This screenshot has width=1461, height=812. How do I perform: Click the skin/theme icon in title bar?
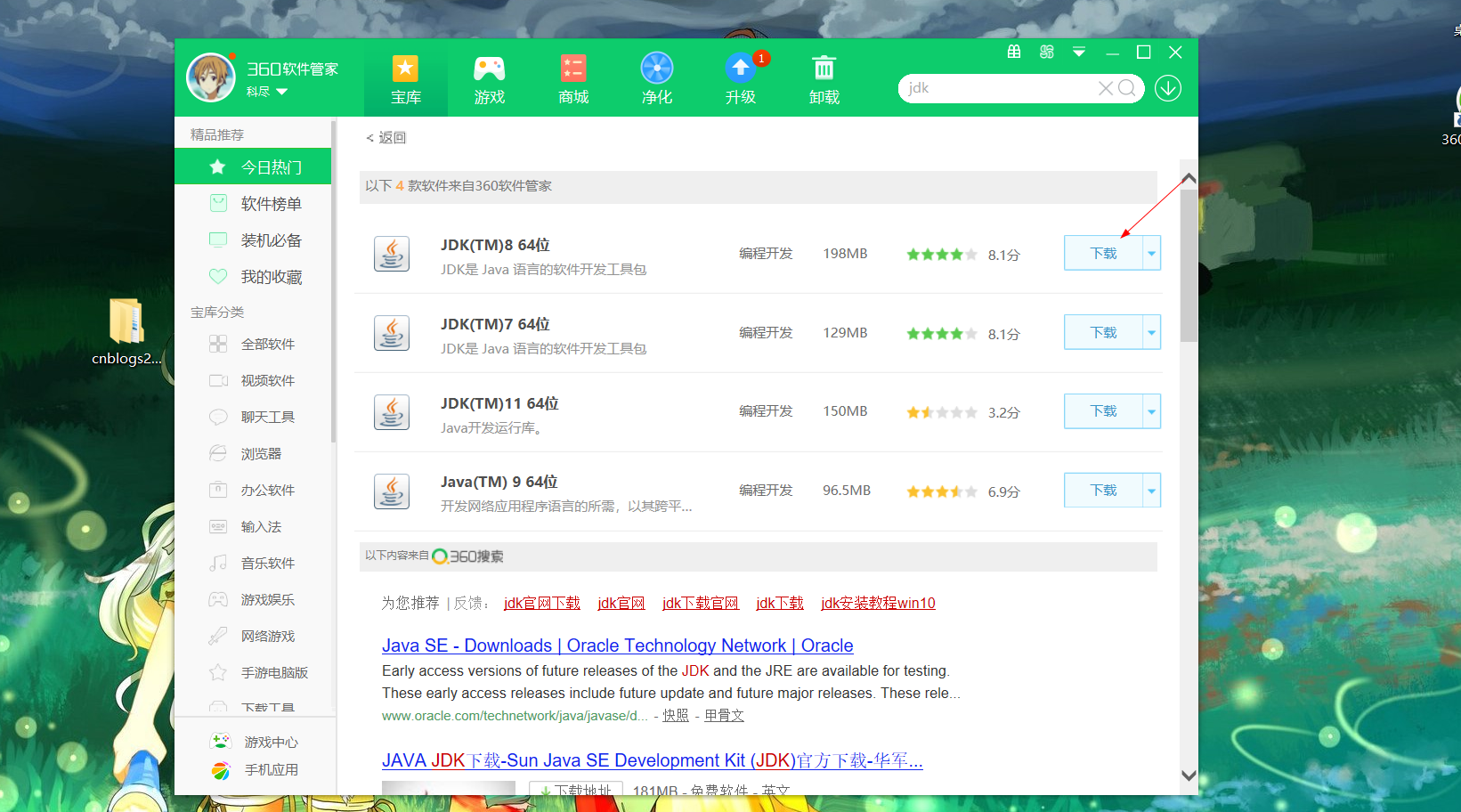coord(1047,52)
